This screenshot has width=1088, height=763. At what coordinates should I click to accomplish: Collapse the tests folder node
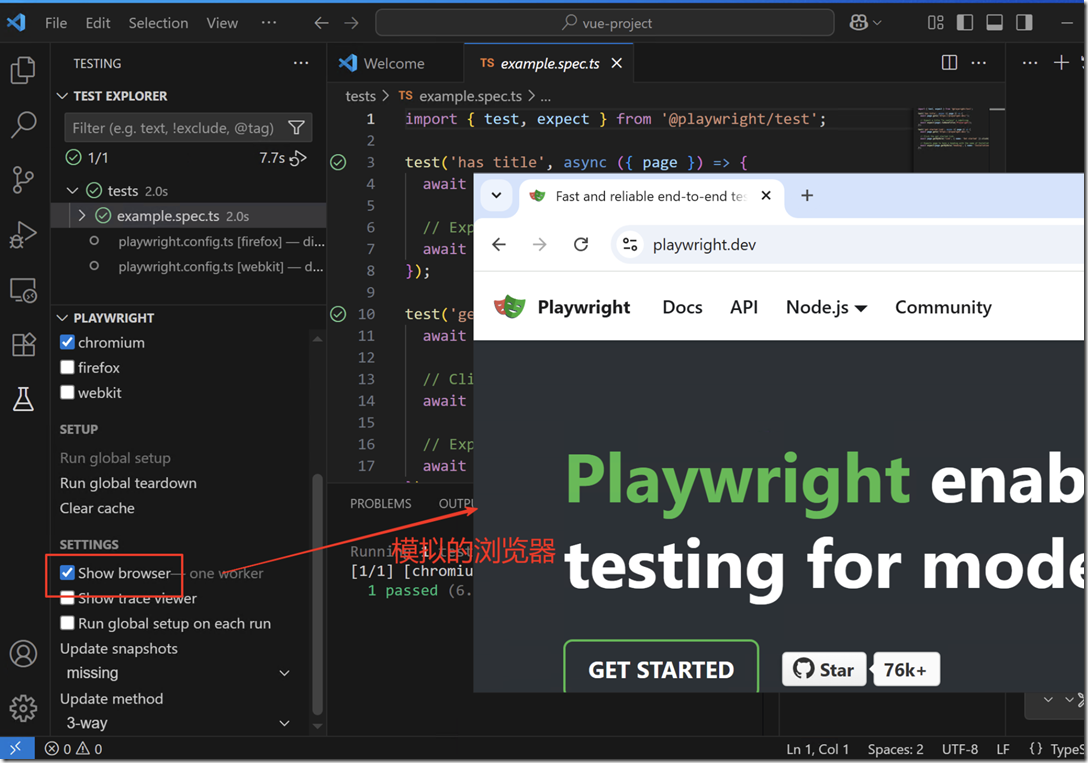click(72, 190)
